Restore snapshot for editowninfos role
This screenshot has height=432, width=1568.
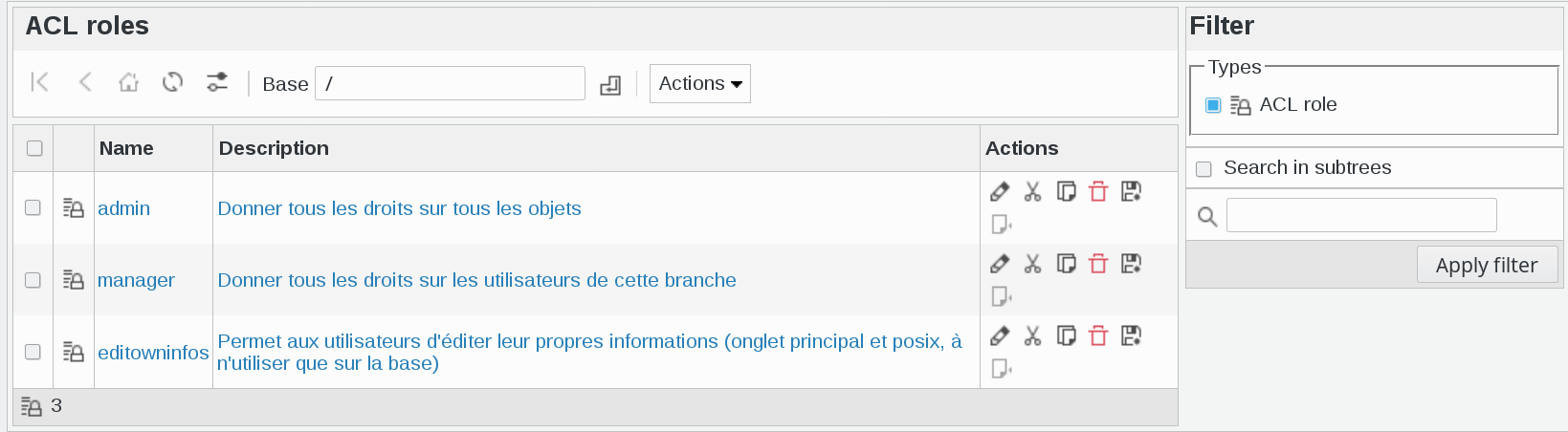pyautogui.click(x=1001, y=368)
